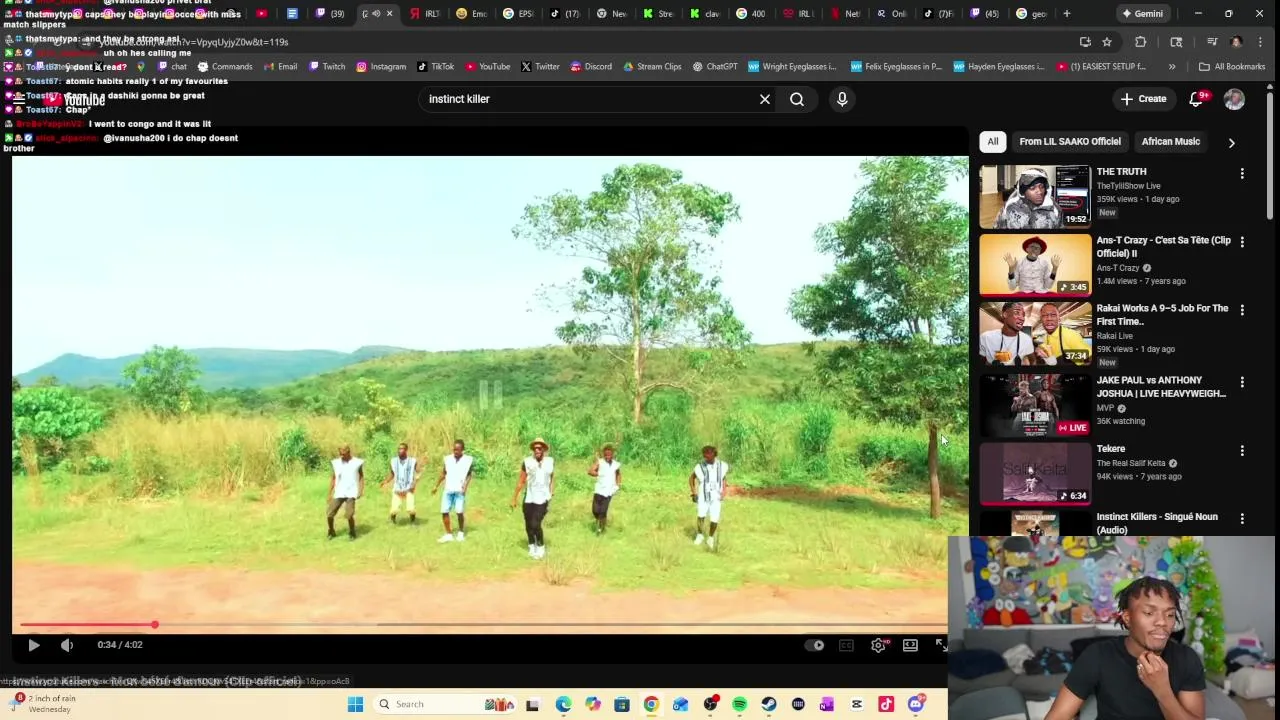Start voice search with microphone icon
Screen dimensions: 1280x720
click(x=842, y=99)
